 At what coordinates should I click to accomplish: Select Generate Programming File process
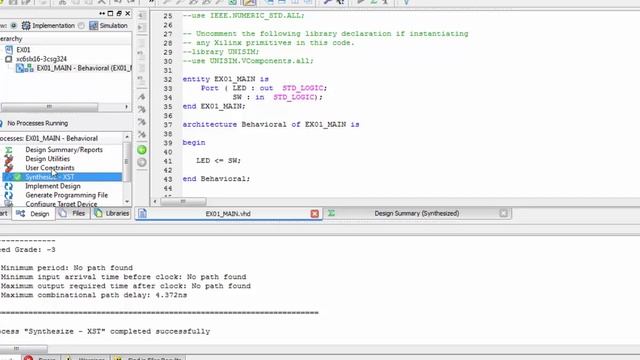pyautogui.click(x=67, y=195)
